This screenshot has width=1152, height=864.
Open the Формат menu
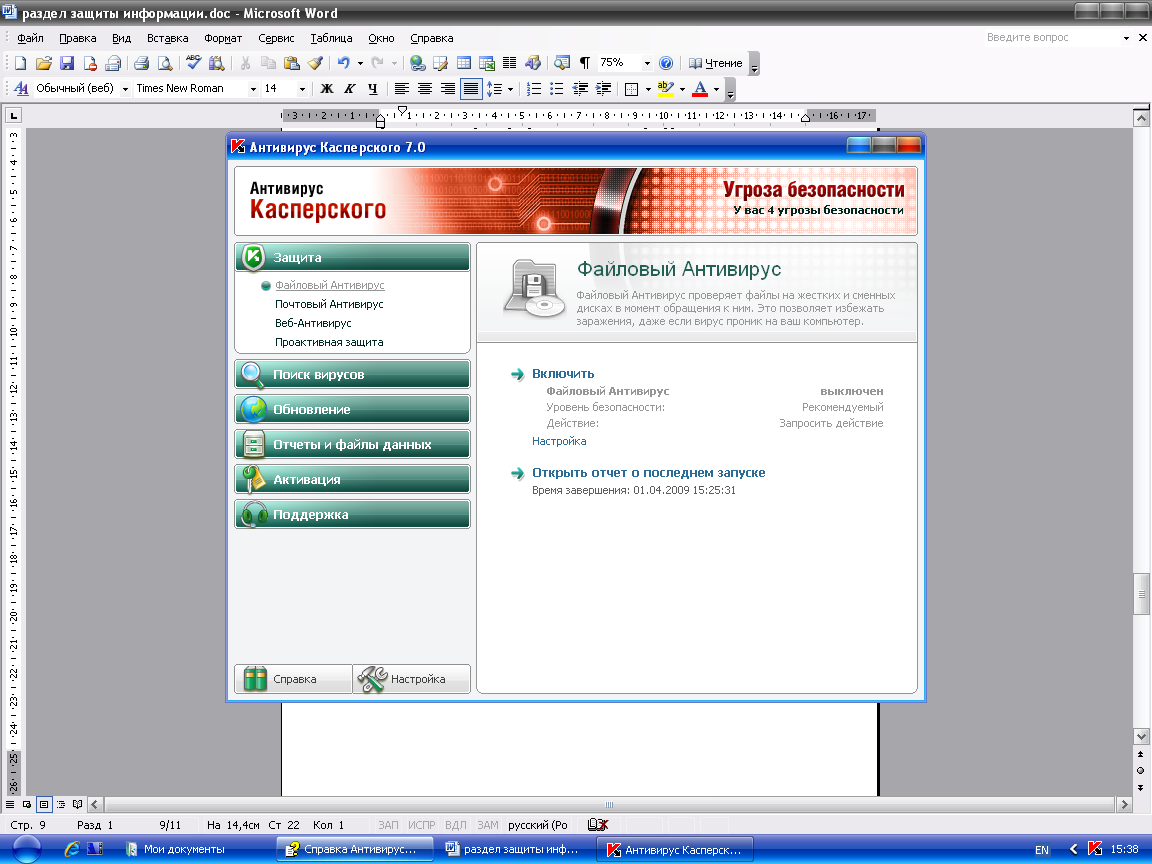tap(223, 38)
